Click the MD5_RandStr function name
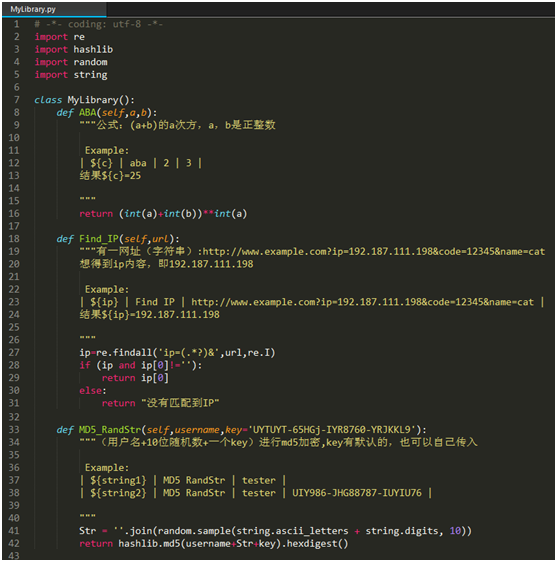This screenshot has height=562, width=557. click(110, 429)
